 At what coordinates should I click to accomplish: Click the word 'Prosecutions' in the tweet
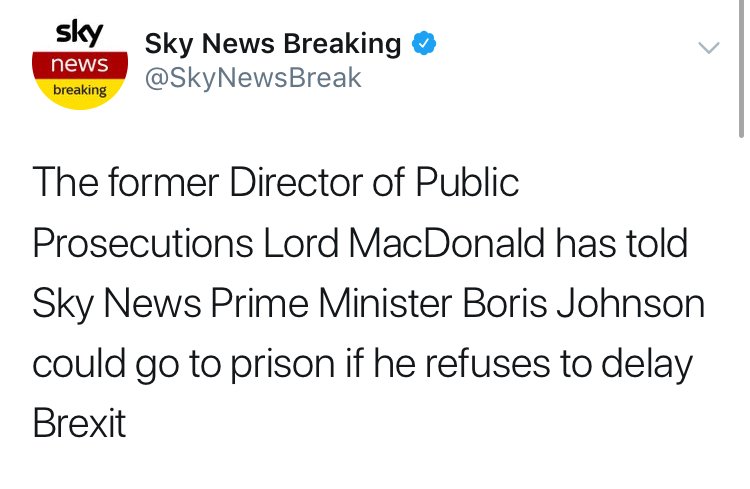[143, 243]
